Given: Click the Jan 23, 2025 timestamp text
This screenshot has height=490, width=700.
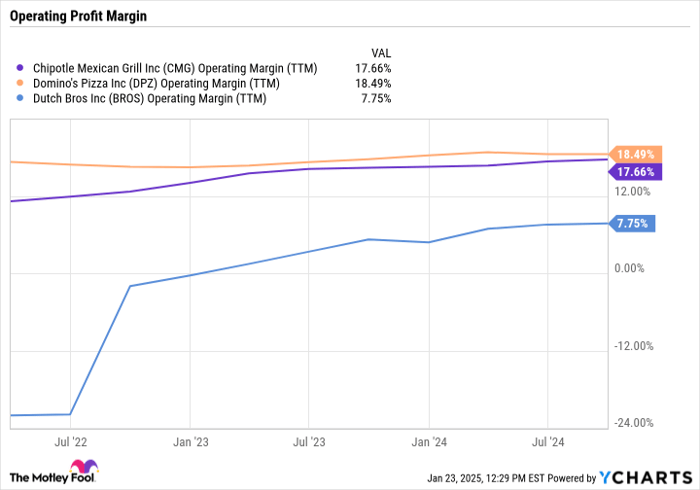Looking at the screenshot, I should click(x=486, y=478).
